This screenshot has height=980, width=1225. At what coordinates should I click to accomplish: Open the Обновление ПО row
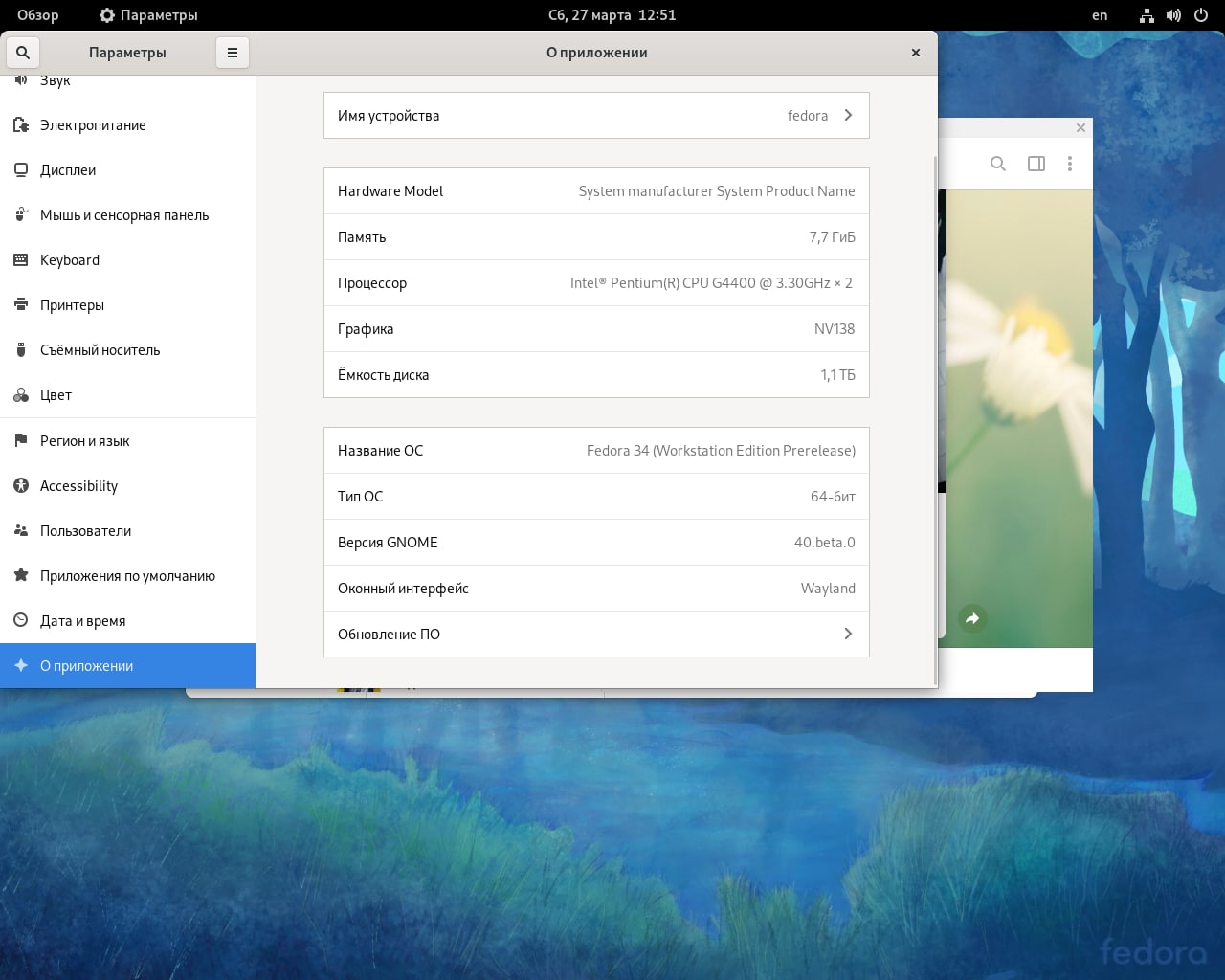pos(596,634)
